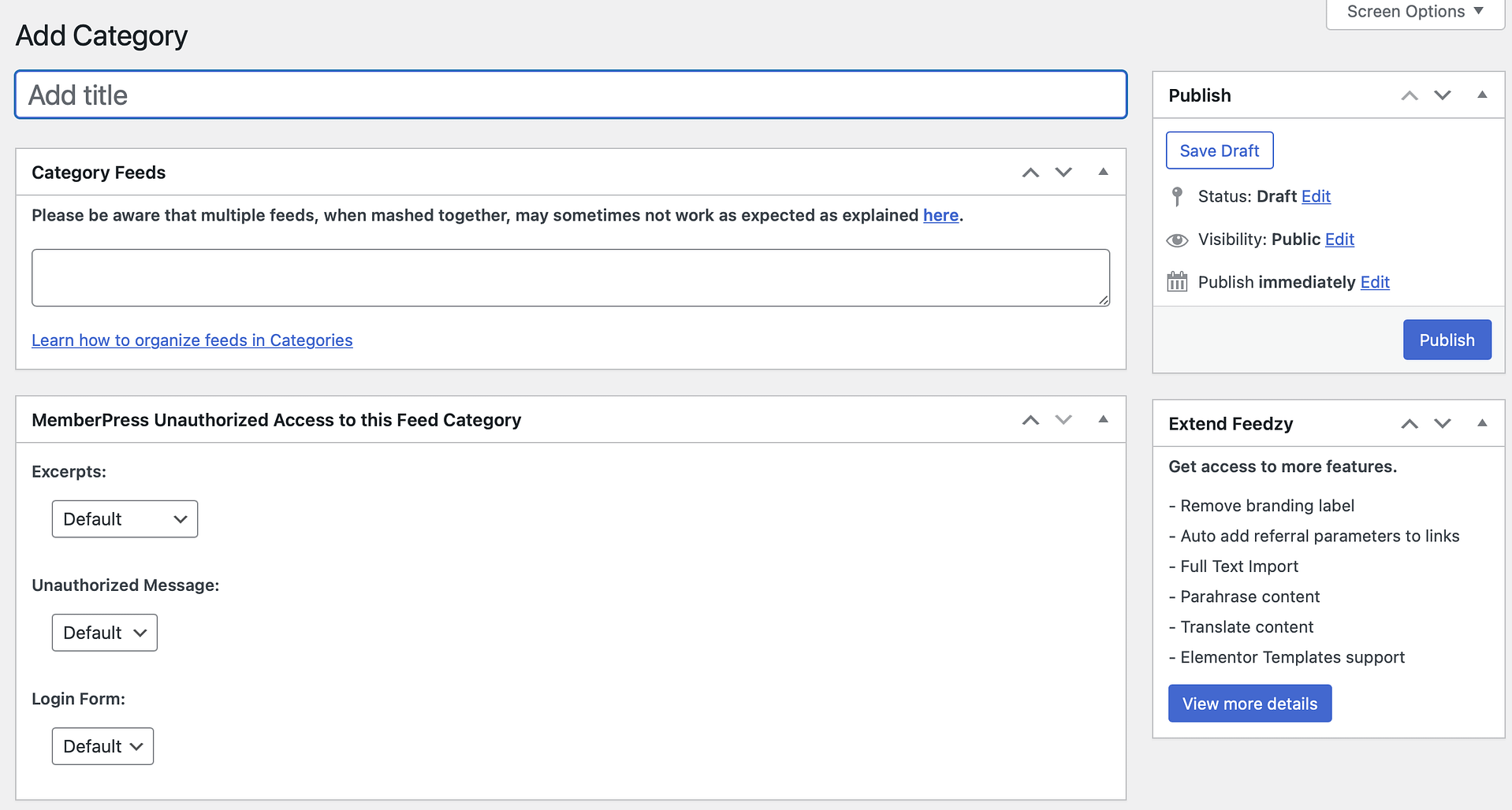Open the Excerpts dropdown
Screen dimensions: 1512x810
125,519
